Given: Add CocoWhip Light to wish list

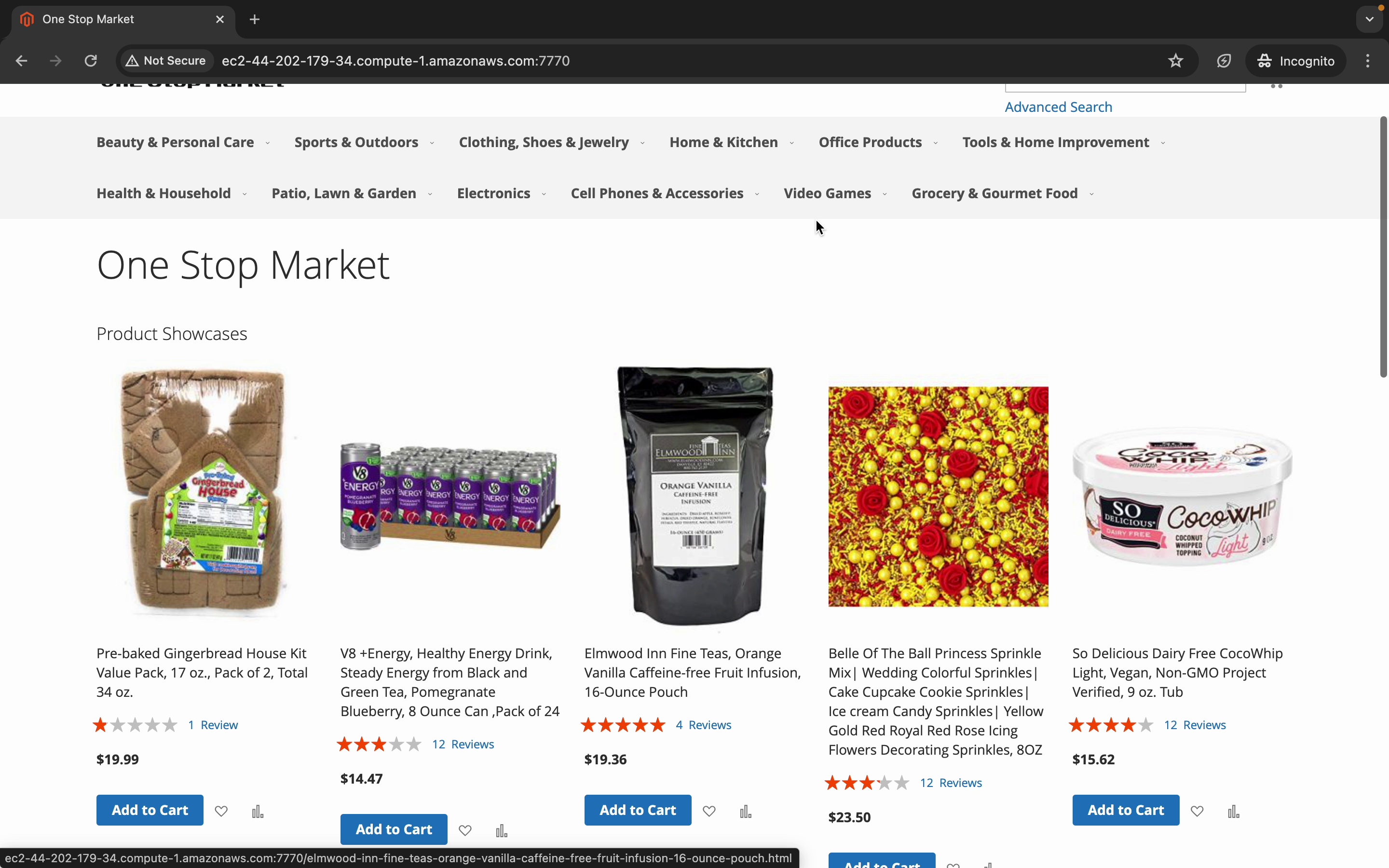Looking at the screenshot, I should coord(1197,811).
